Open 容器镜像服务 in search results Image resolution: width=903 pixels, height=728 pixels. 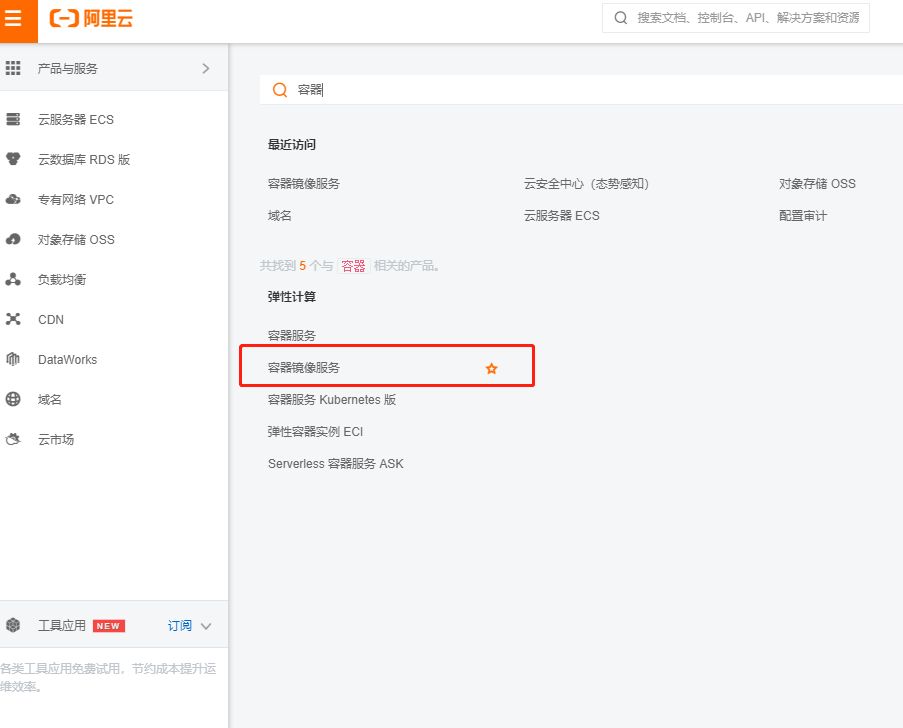[303, 367]
